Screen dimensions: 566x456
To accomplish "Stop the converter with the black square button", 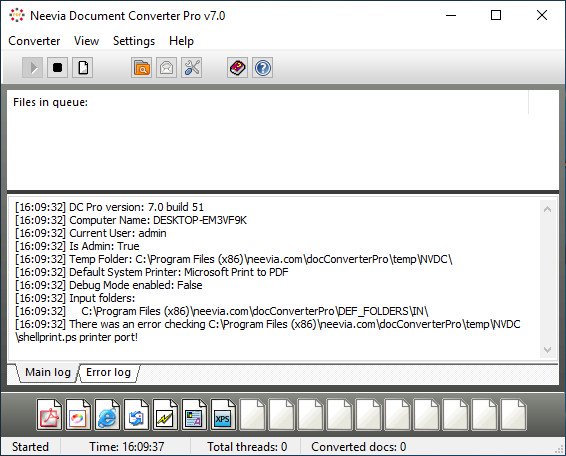I will (57, 68).
